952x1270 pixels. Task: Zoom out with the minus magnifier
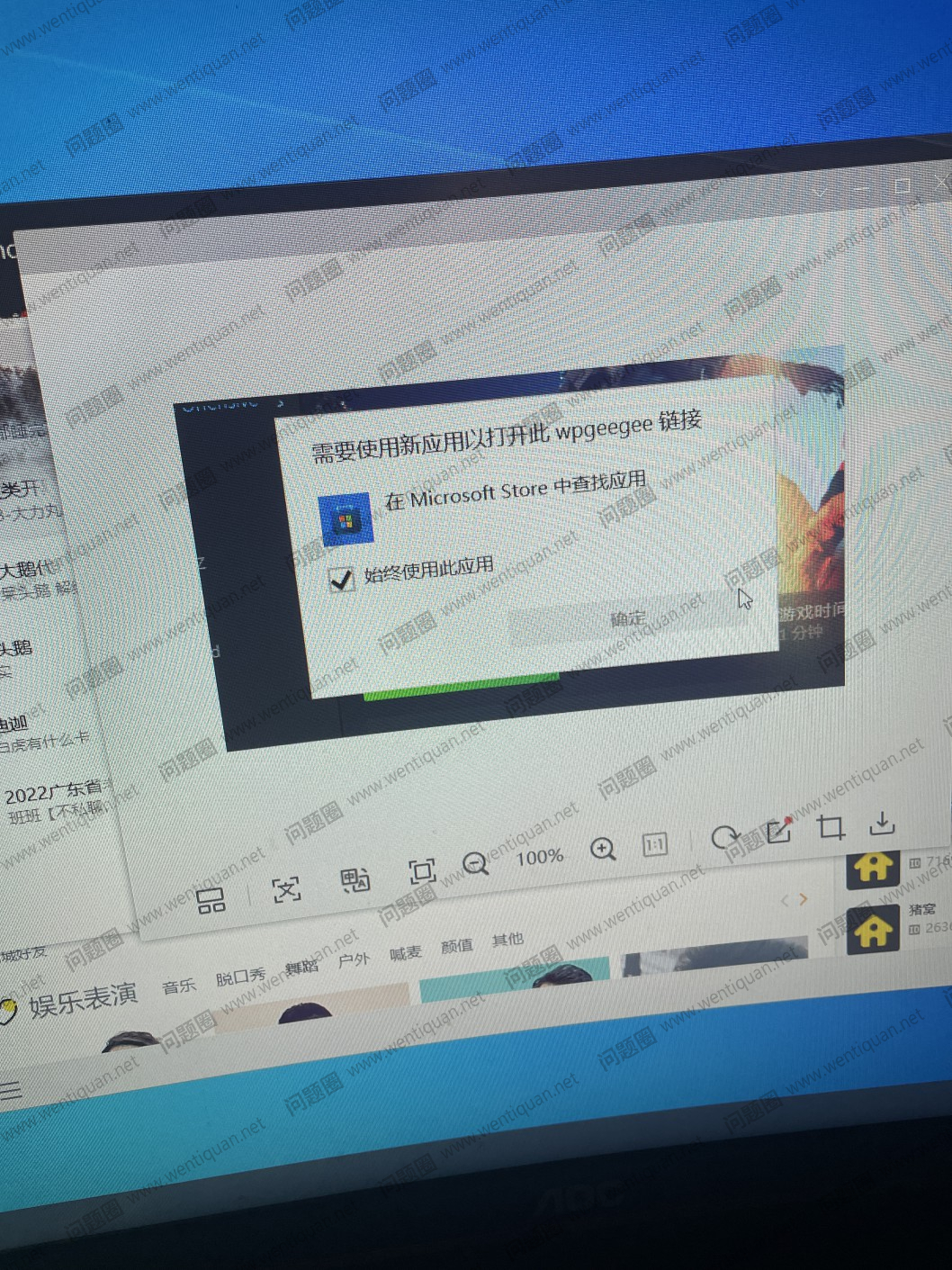(475, 863)
